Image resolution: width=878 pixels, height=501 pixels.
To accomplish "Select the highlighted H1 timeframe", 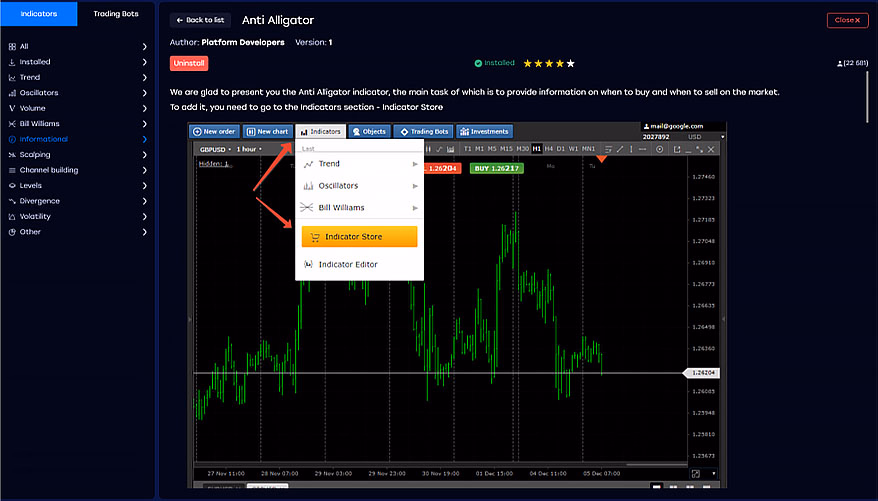I will tap(536, 149).
